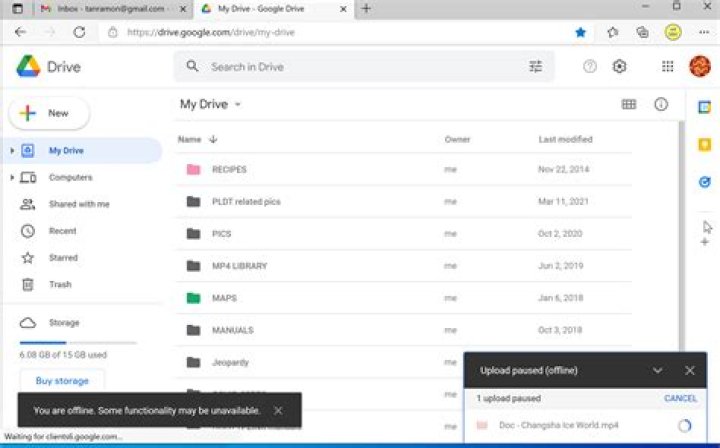This screenshot has height=448, width=720.
Task: Select the PICS folder row
Action: click(404, 234)
